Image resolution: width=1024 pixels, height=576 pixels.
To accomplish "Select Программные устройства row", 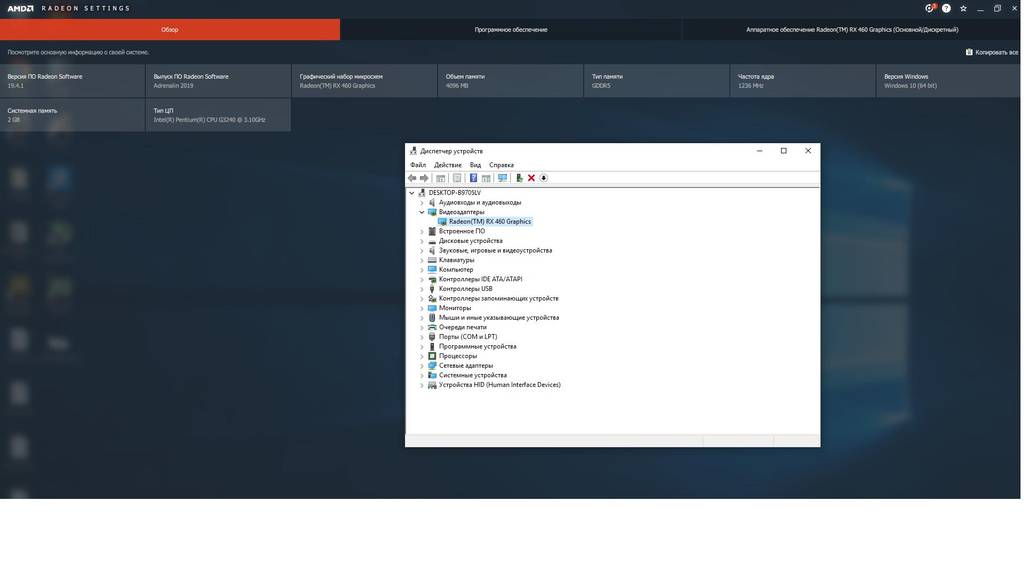I will [x=477, y=347].
